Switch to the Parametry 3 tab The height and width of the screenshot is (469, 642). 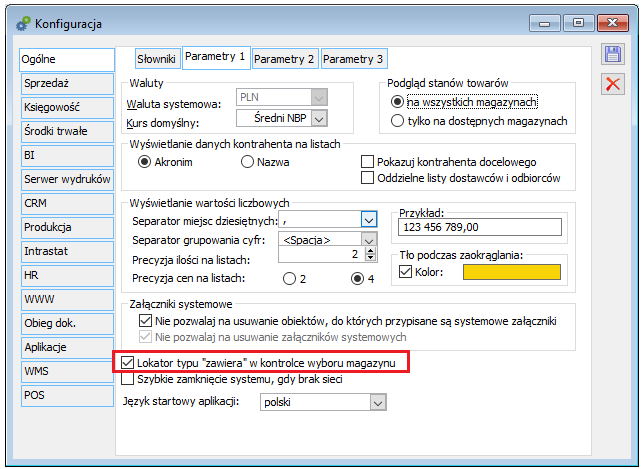coord(354,59)
